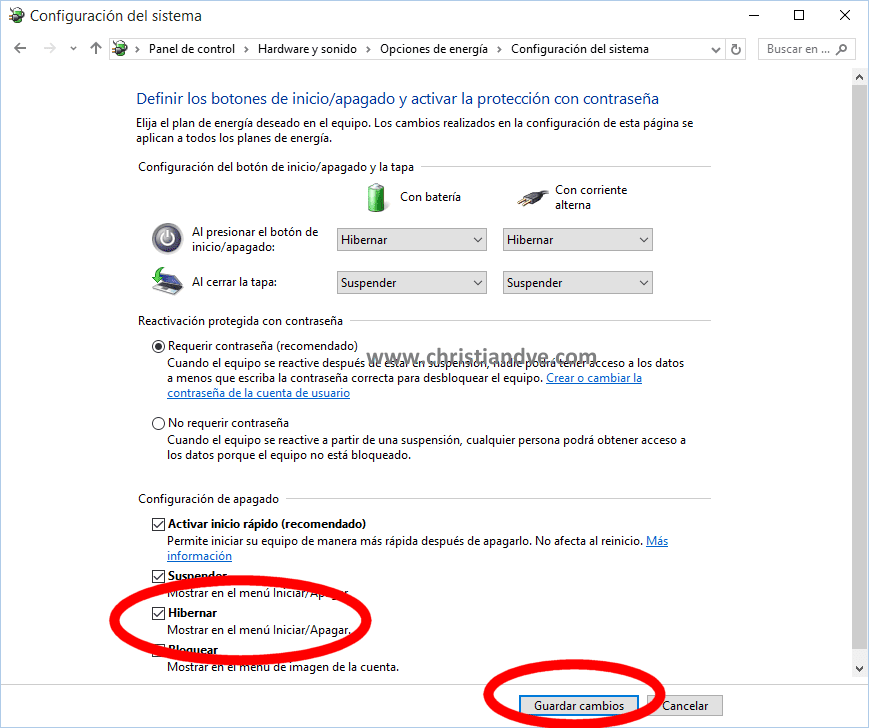Screen dimensions: 869x728
Task: Click the laptop lid close icon
Action: 167,281
